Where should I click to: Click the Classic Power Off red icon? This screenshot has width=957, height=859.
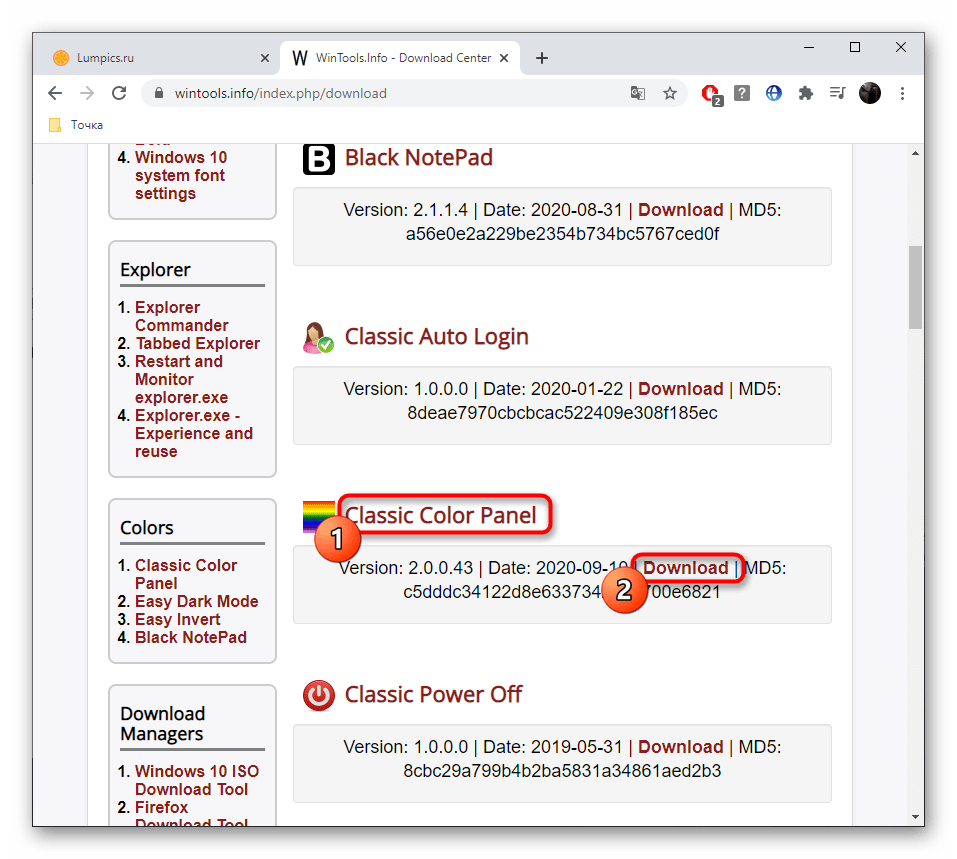319,695
